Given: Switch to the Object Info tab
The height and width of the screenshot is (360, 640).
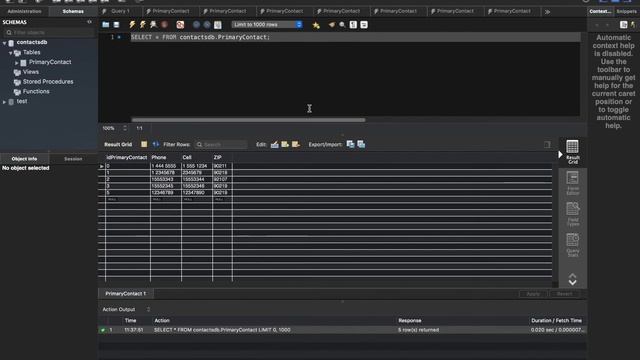Looking at the screenshot, I should [x=24, y=159].
